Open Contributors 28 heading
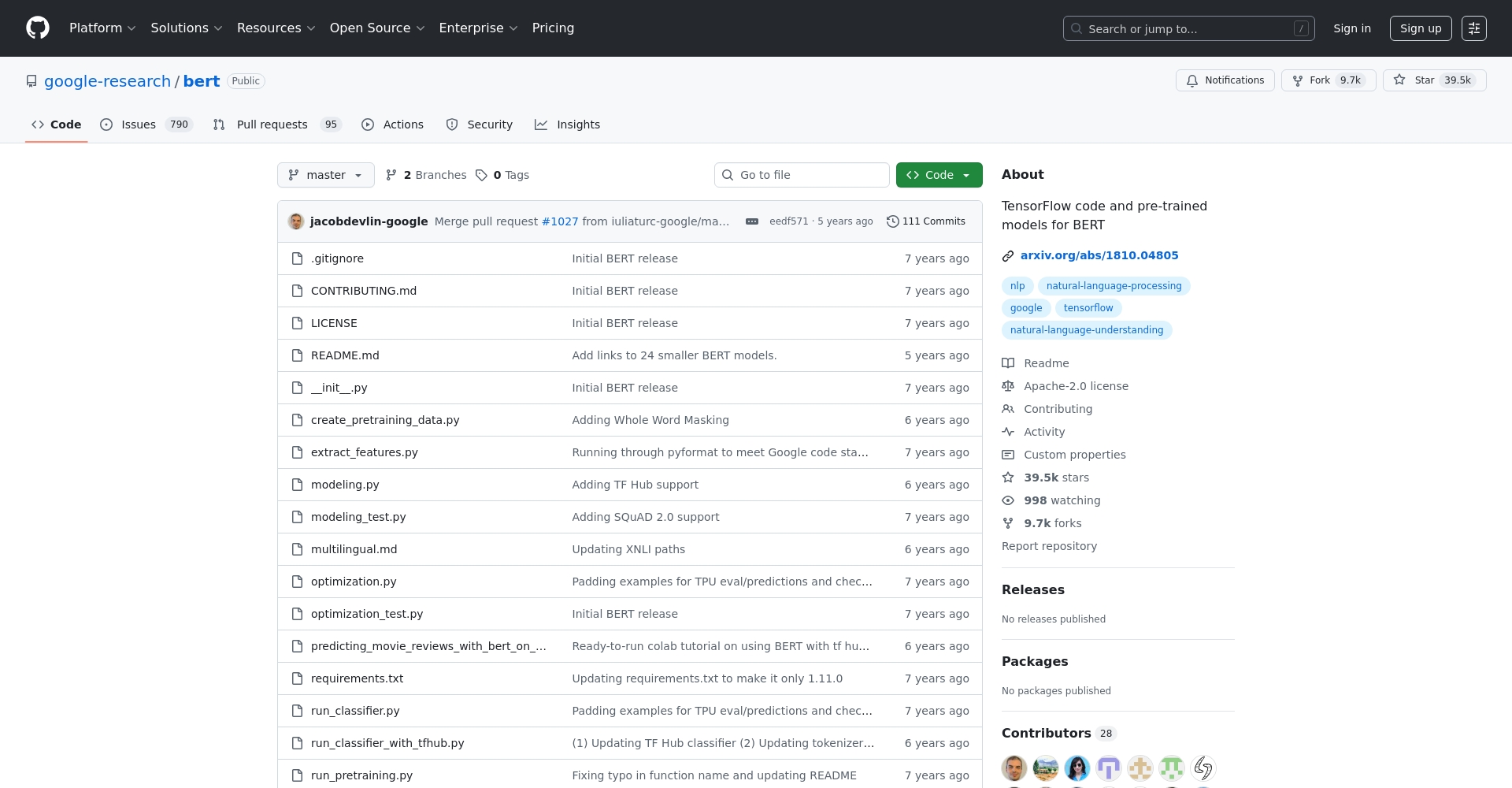This screenshot has height=788, width=1512. [x=1058, y=733]
